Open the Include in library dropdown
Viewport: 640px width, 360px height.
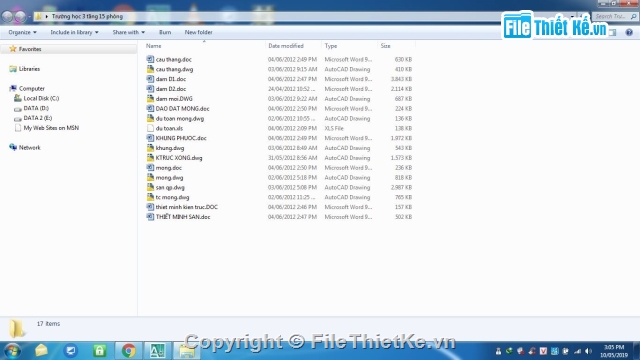[x=74, y=32]
